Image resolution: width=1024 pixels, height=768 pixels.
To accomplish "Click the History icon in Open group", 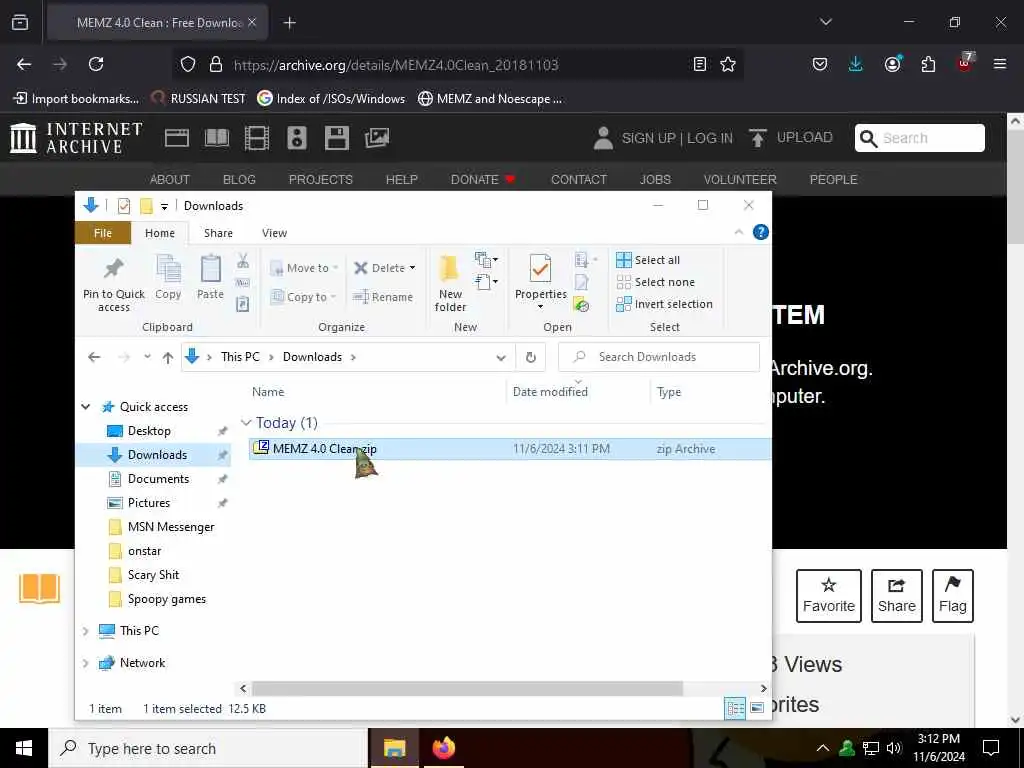I will (x=581, y=305).
